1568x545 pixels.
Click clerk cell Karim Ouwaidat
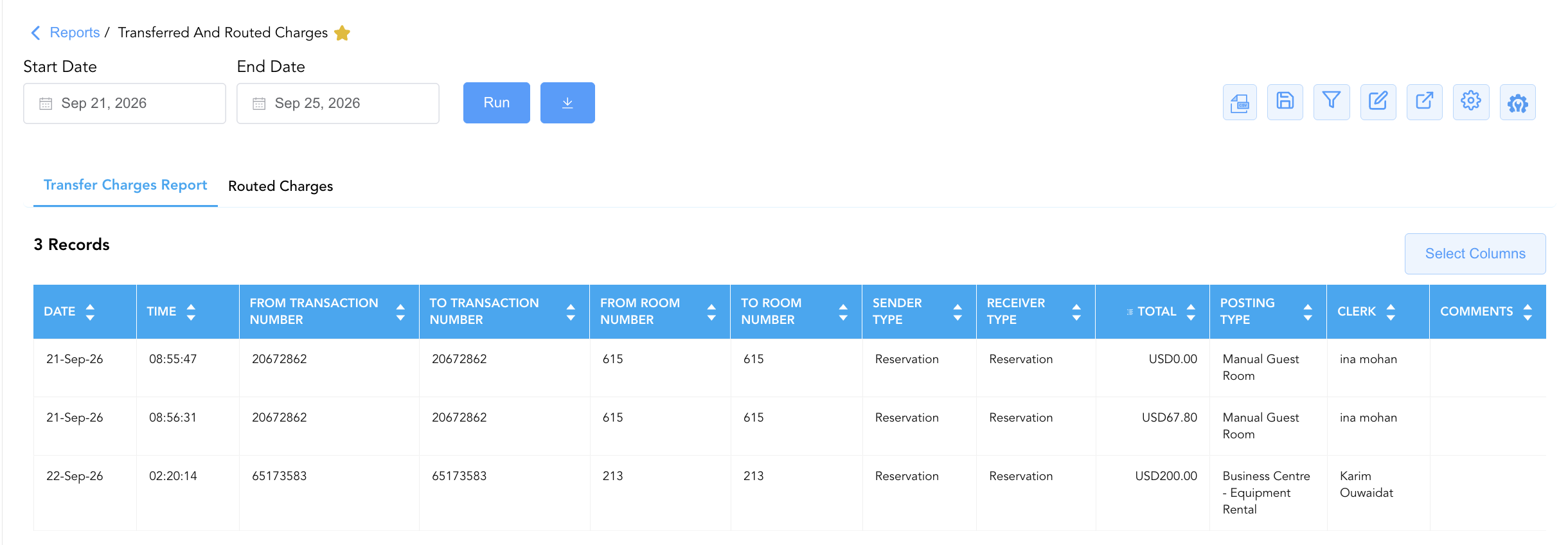(1366, 485)
